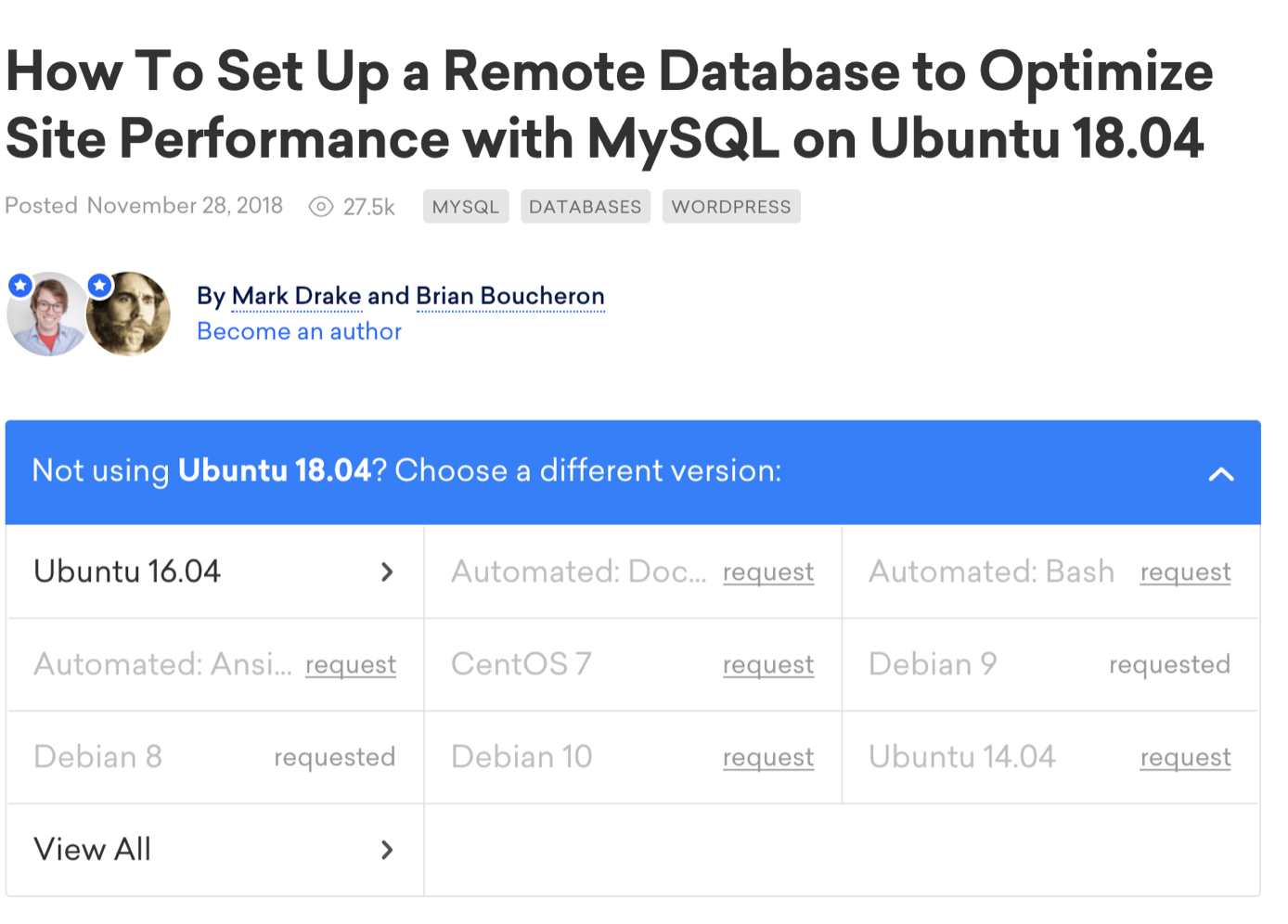Request the Debian 10 version
Screen dimensions: 1288x924
pyautogui.click(x=768, y=758)
